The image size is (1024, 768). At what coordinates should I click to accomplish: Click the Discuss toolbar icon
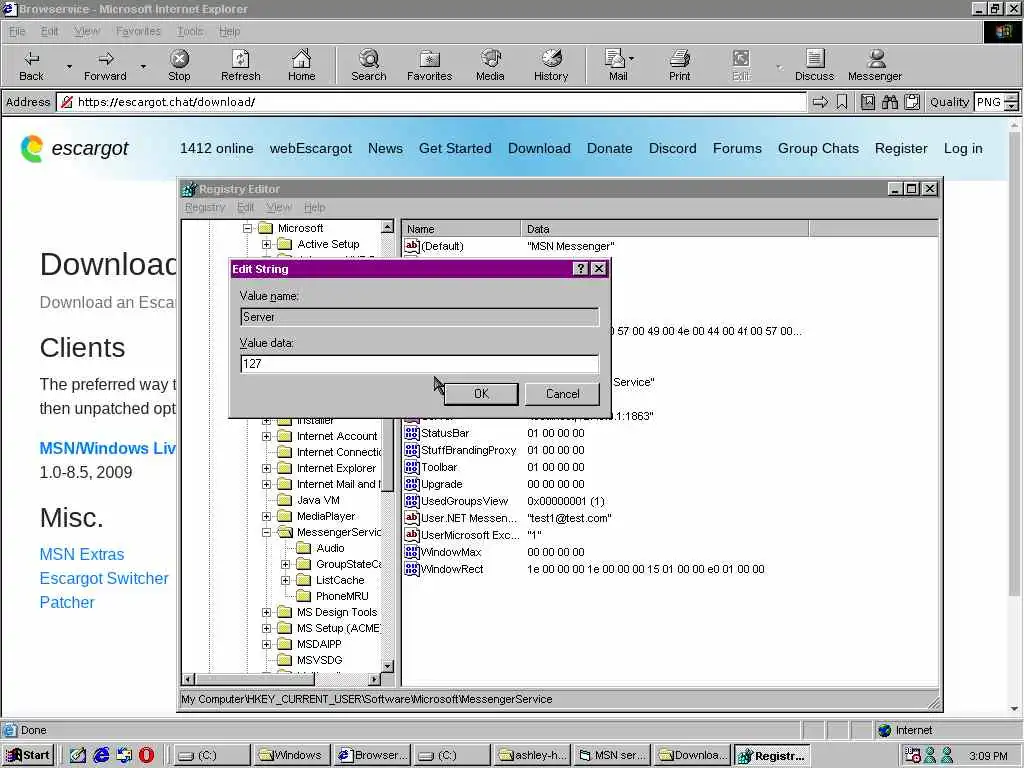tap(814, 65)
